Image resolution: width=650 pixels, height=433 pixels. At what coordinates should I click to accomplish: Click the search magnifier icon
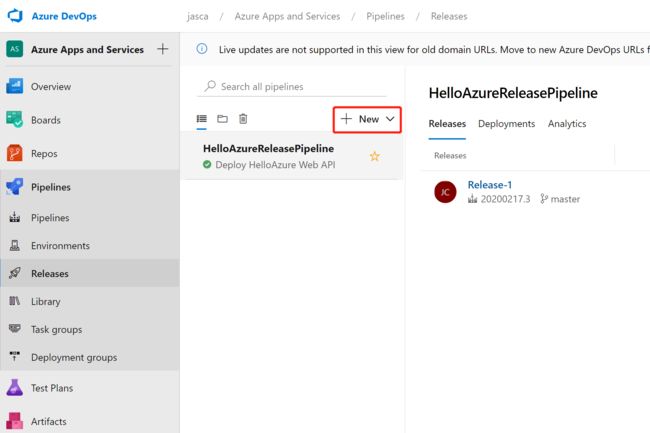[x=210, y=86]
